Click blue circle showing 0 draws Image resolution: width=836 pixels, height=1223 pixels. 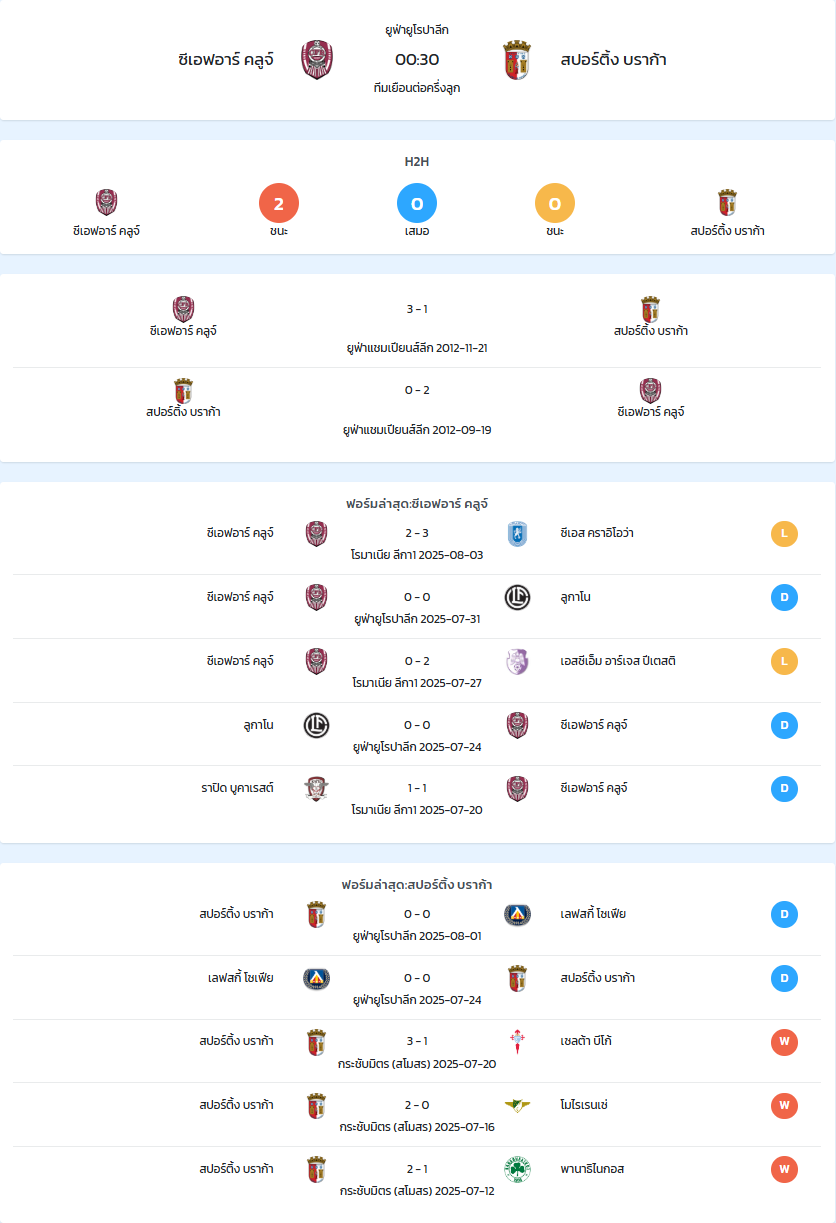pyautogui.click(x=417, y=204)
